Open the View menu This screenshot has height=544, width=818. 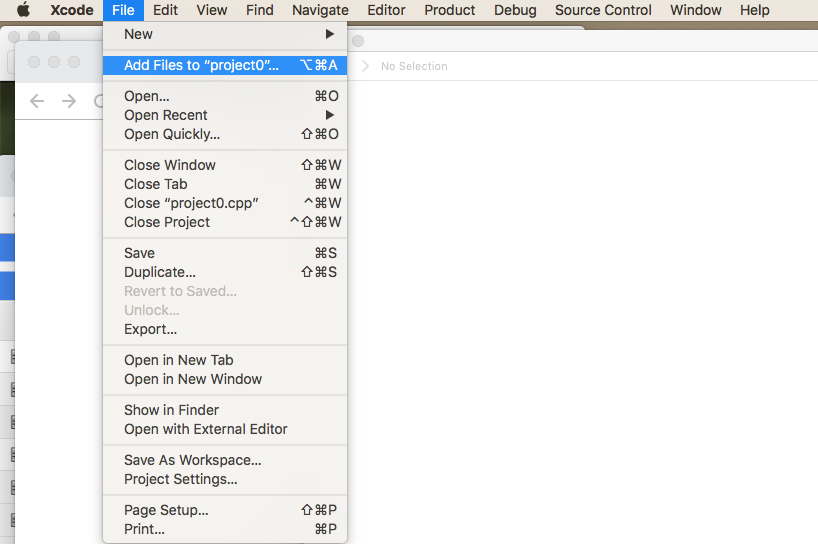[211, 10]
